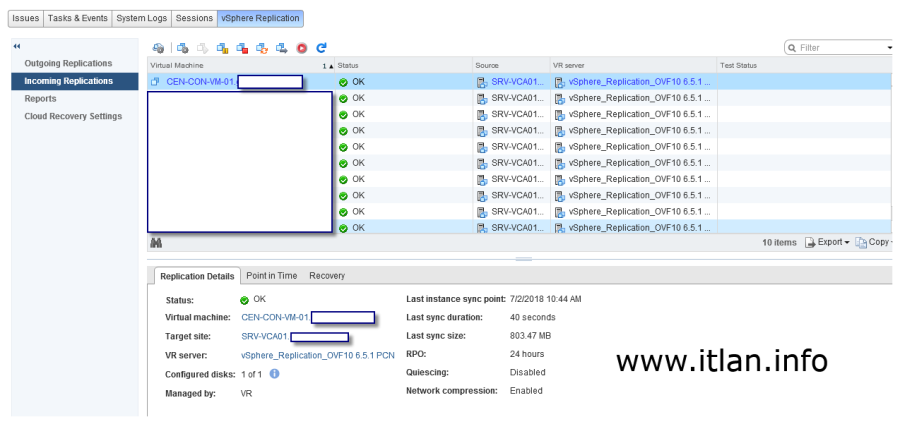Click the vSphere_Replication_OVF10 VR server link in details
This screenshot has width=900, height=424.
coord(317,355)
